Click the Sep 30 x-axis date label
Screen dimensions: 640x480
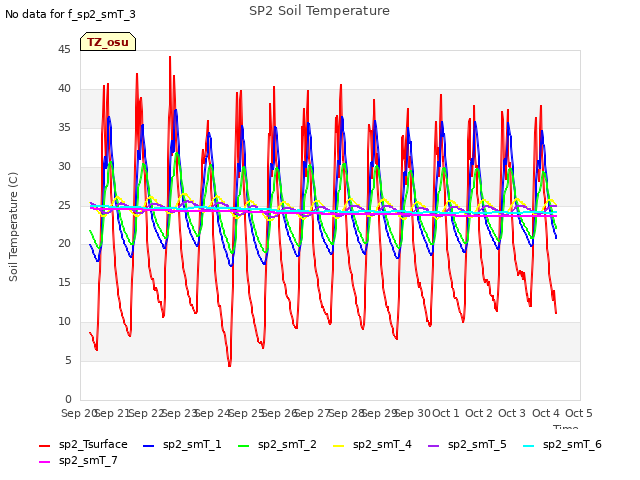pos(413,413)
